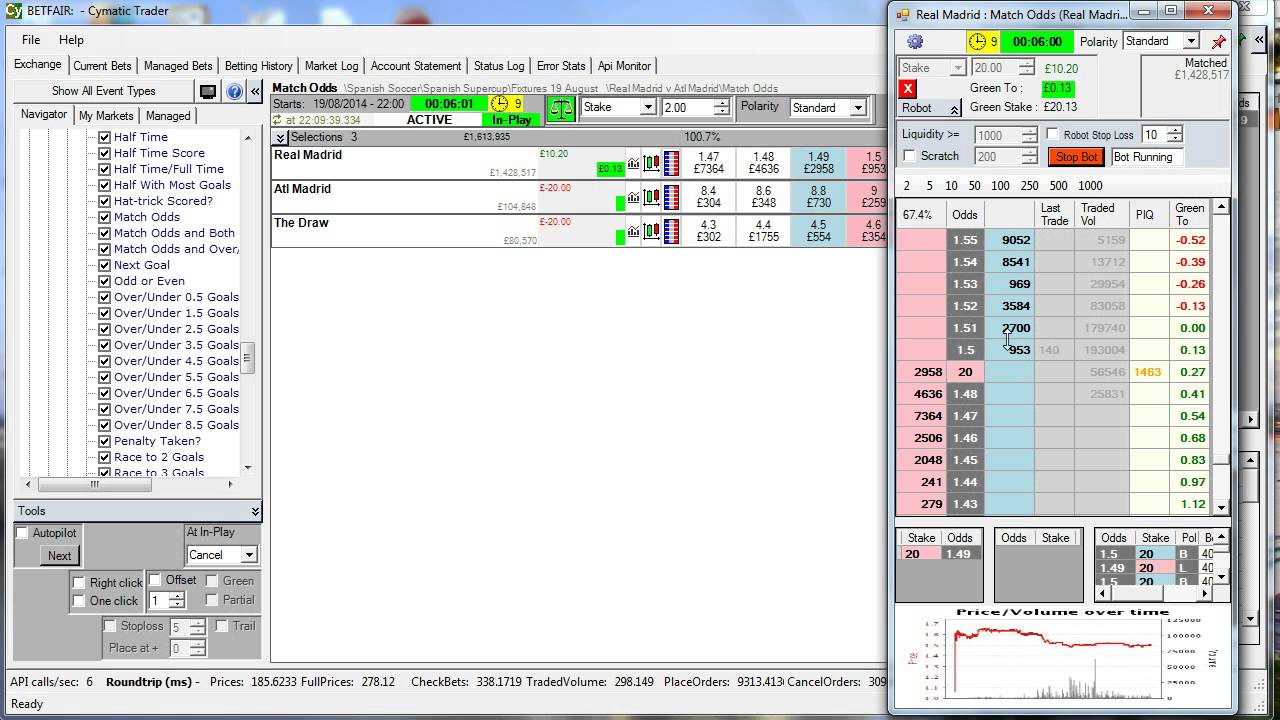1280x720 pixels.
Task: Switch to the Account Statement tab
Action: pyautogui.click(x=416, y=66)
